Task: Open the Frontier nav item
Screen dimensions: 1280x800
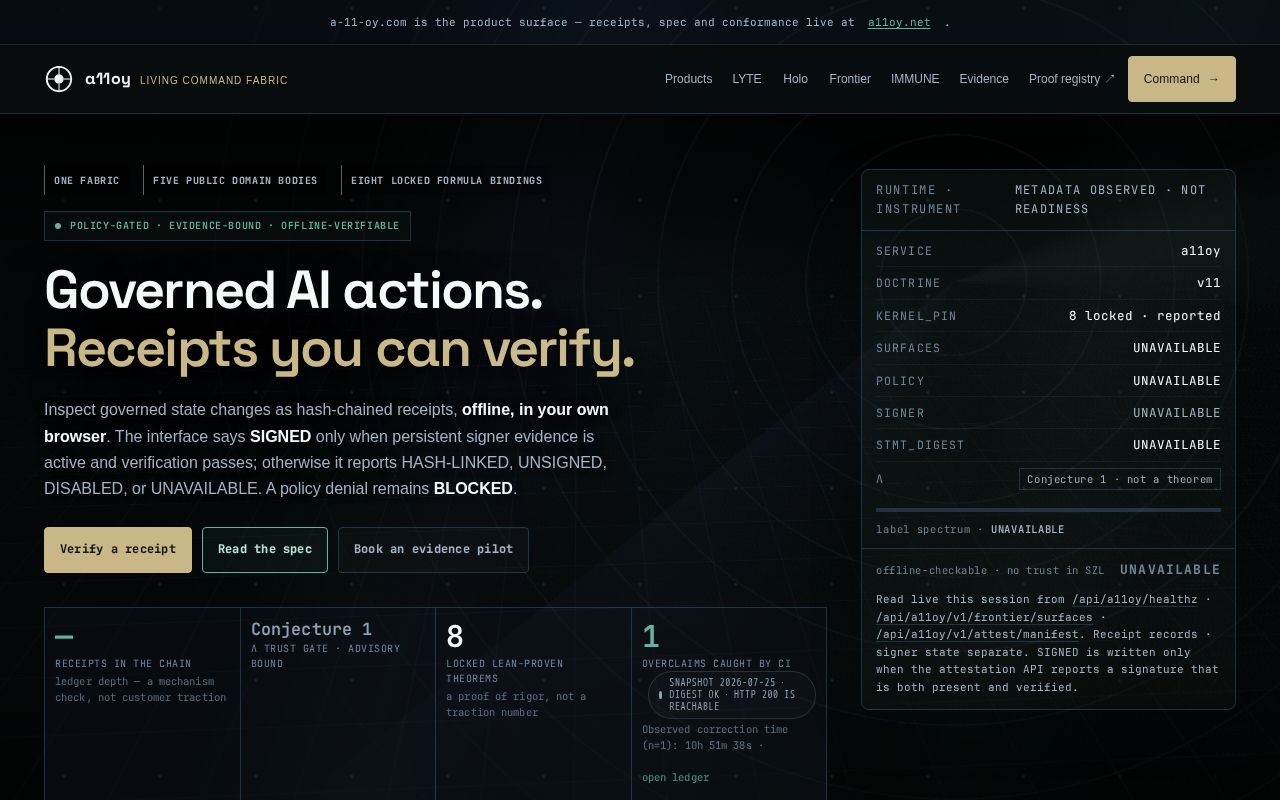Action: click(850, 79)
